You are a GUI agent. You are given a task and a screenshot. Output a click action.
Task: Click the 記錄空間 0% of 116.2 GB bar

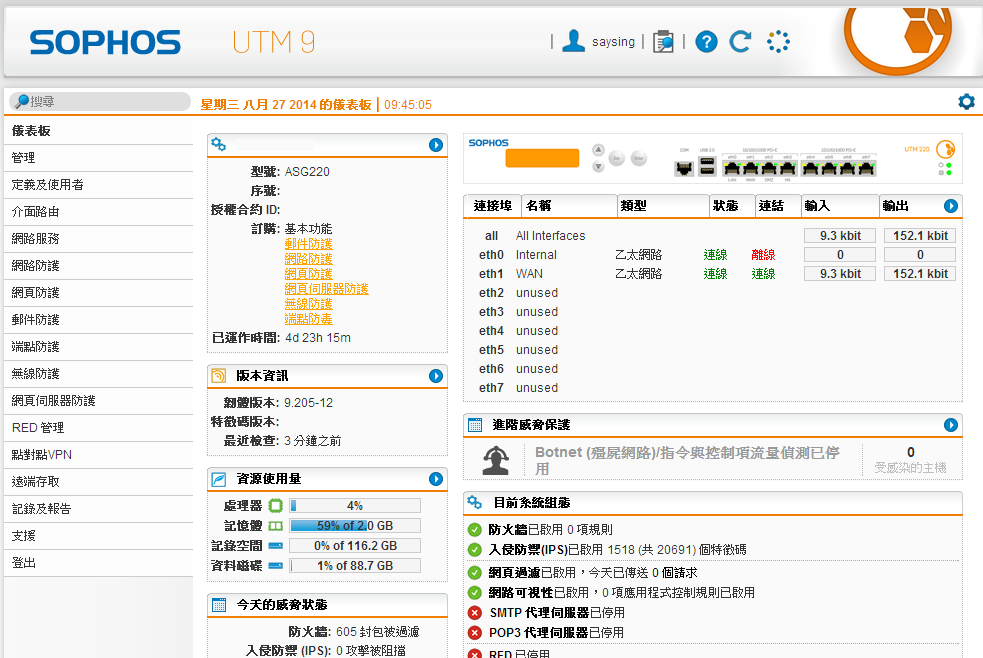point(355,546)
